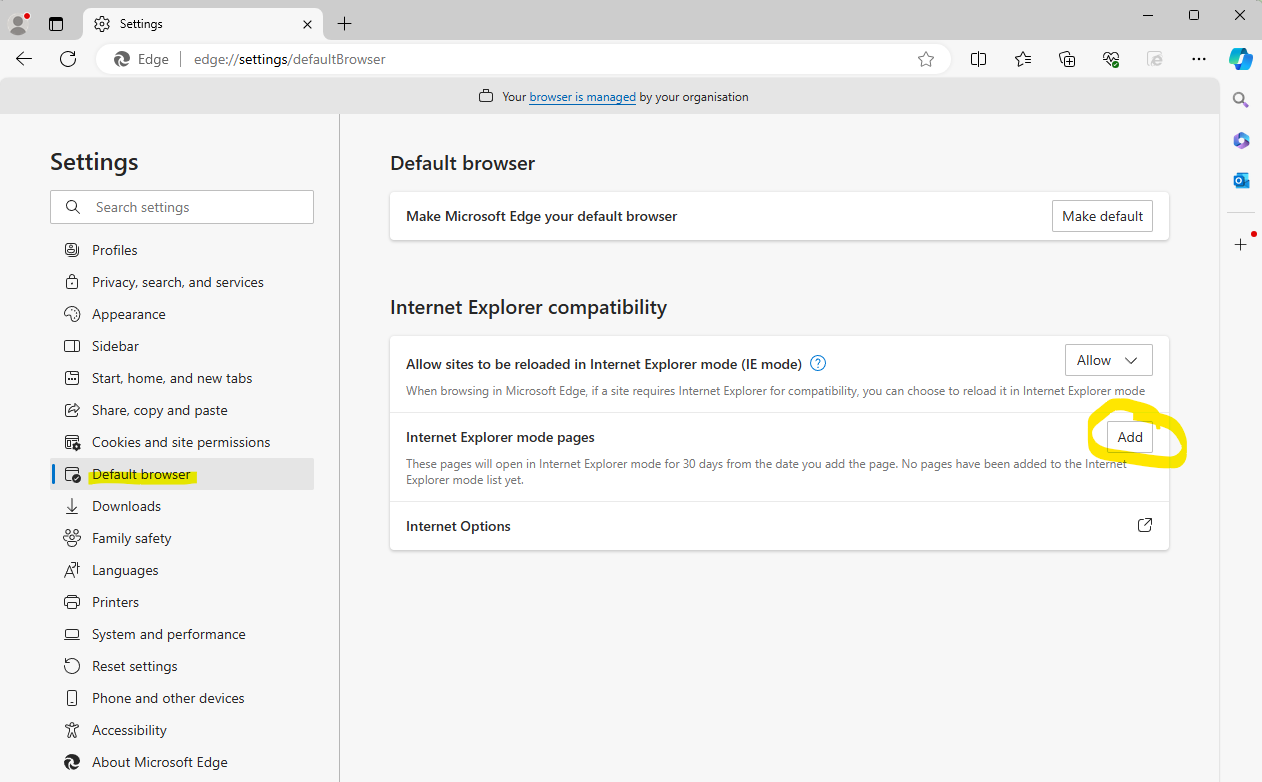Open the Collections toolbar icon
1262x782 pixels.
(1067, 59)
